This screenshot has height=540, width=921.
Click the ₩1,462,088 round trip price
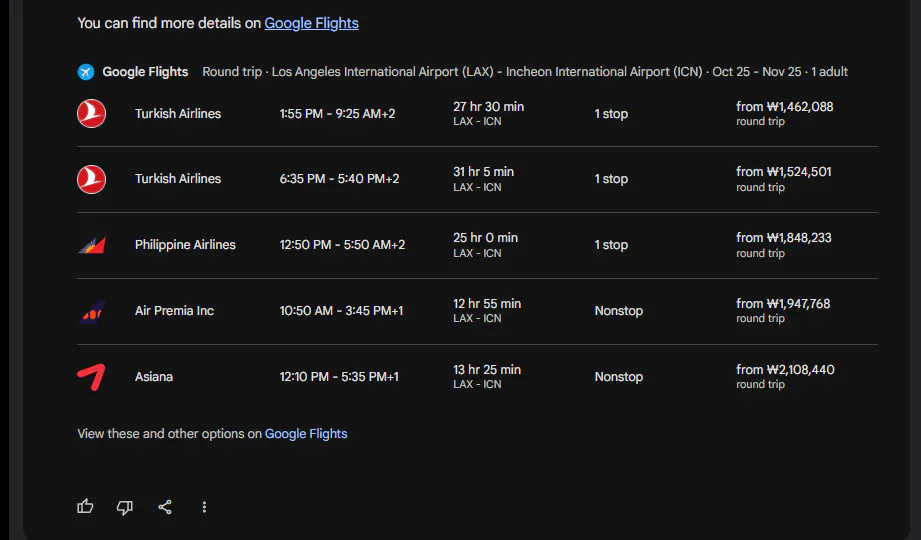tap(785, 107)
